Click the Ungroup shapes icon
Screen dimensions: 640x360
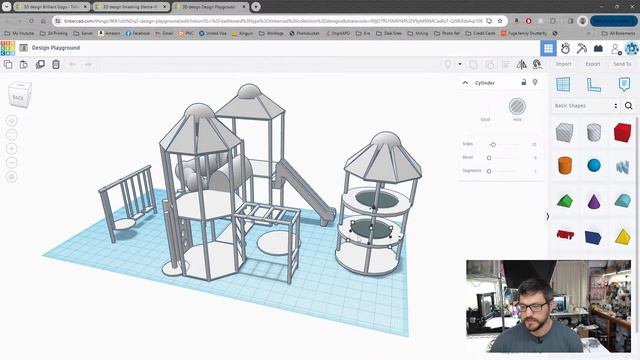point(489,64)
